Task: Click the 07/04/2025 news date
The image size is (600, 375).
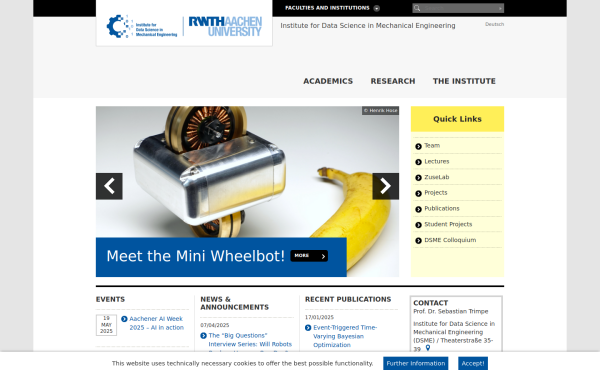Action: [215, 325]
